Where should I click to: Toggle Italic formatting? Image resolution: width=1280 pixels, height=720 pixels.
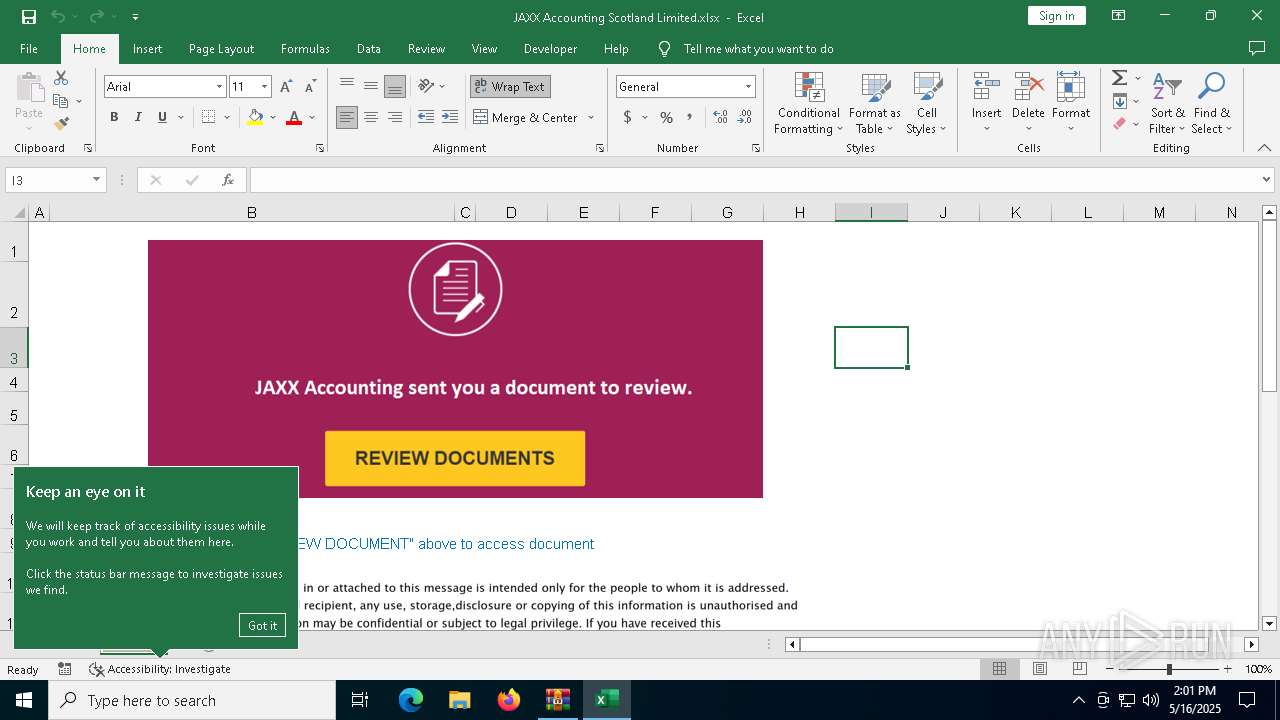click(x=138, y=118)
